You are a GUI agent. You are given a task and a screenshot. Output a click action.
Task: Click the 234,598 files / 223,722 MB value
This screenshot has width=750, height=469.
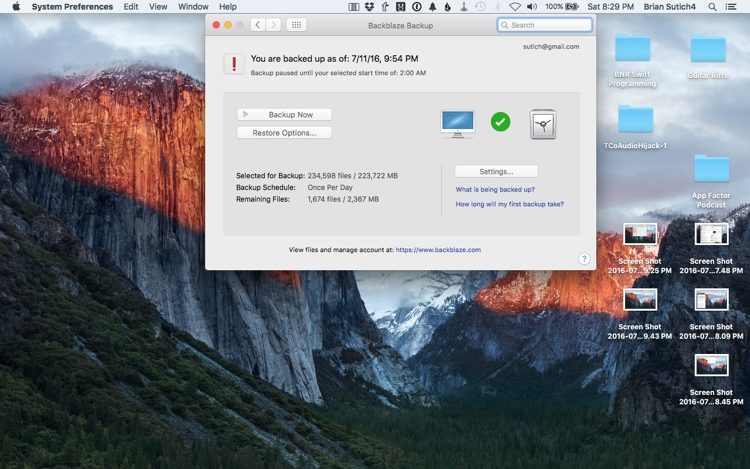point(353,175)
